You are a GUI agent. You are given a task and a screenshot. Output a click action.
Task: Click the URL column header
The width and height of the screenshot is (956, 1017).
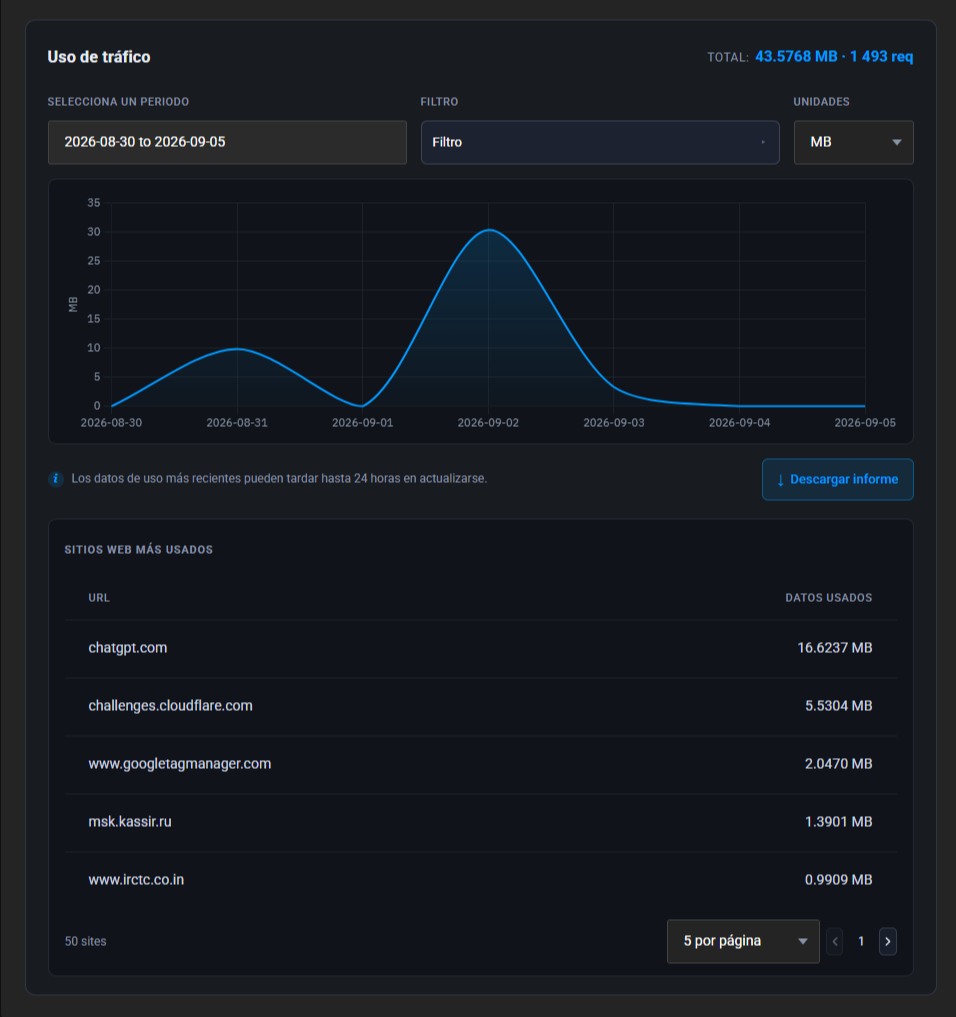[99, 597]
